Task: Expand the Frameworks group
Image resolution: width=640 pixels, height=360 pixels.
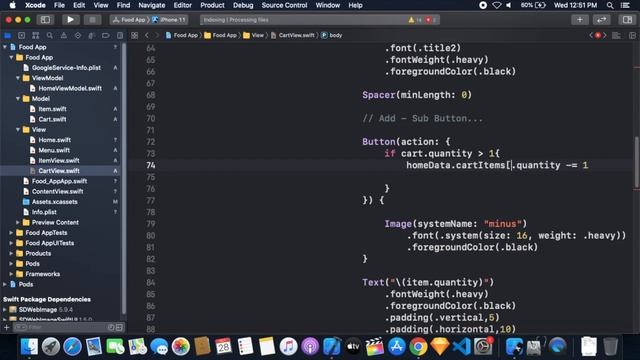Action: pos(11,274)
